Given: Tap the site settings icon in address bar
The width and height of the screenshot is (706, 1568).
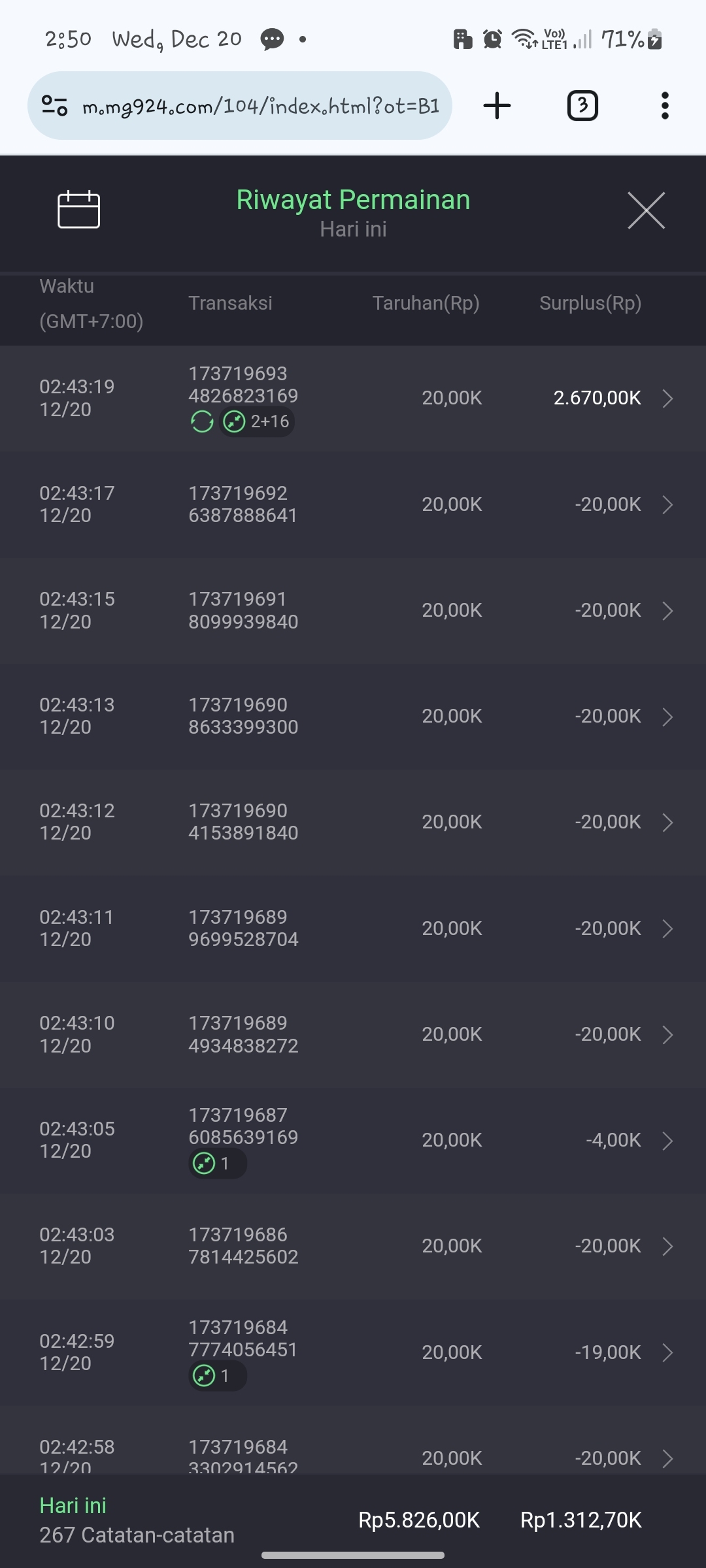Looking at the screenshot, I should pos(54,105).
